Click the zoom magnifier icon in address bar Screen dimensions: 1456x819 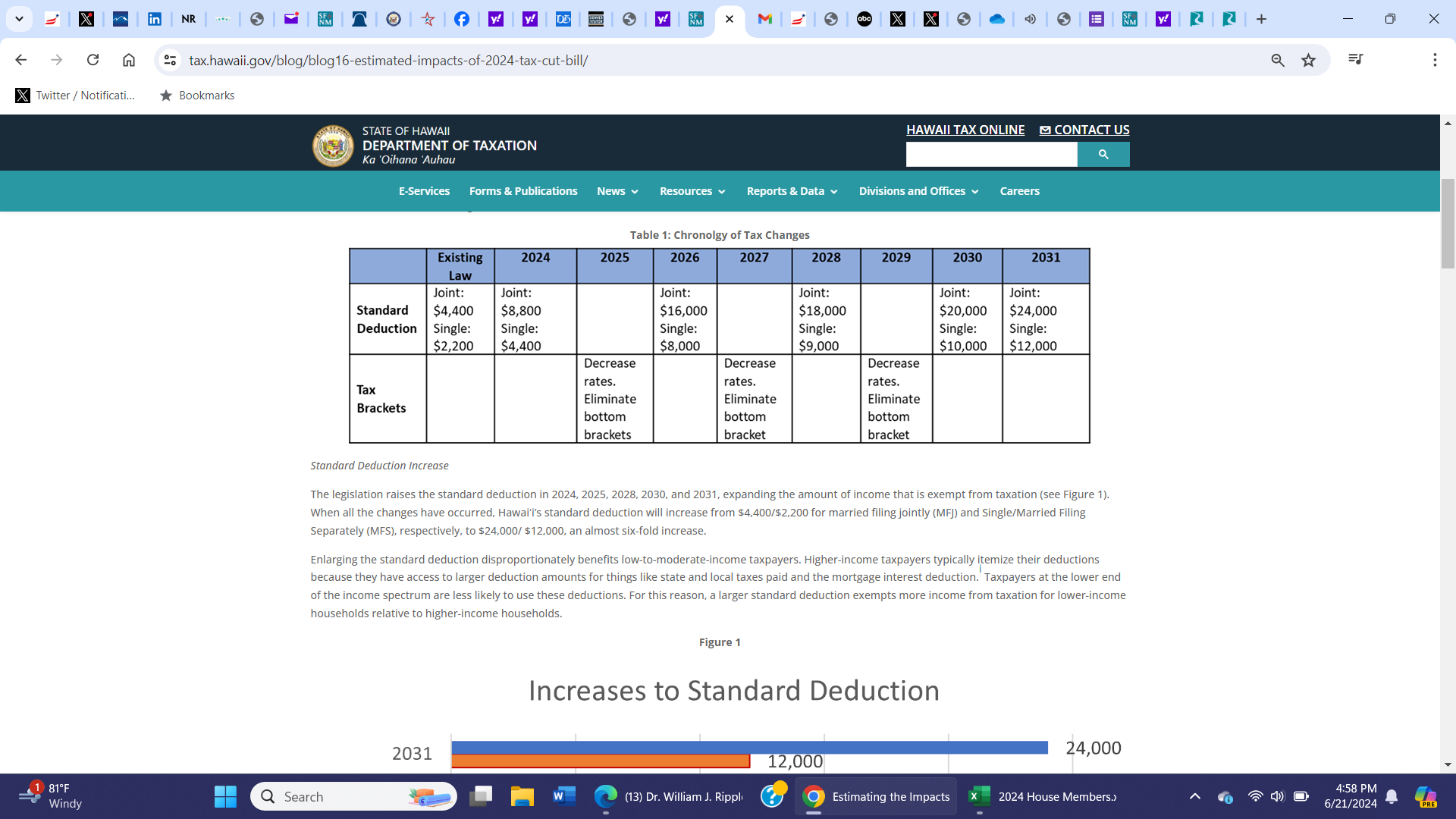click(1278, 60)
